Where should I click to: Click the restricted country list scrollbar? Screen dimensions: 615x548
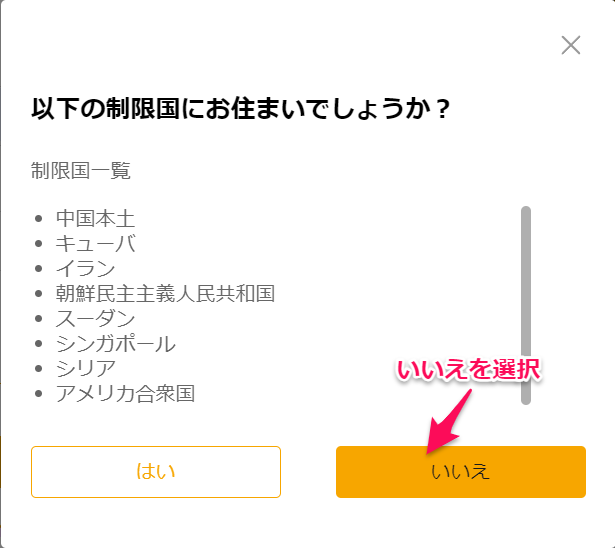click(526, 305)
